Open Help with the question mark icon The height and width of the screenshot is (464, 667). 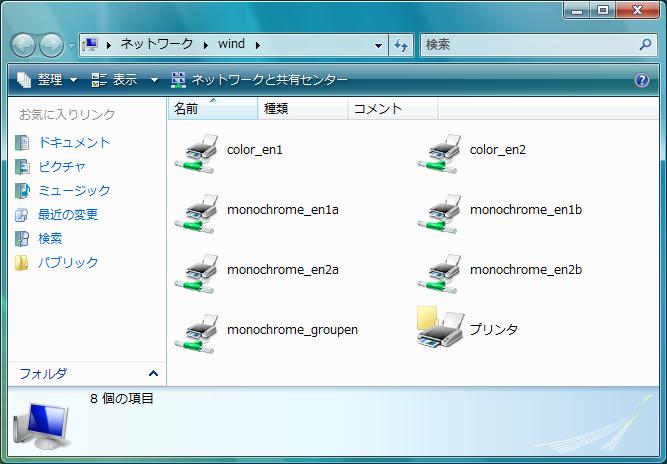(x=642, y=80)
